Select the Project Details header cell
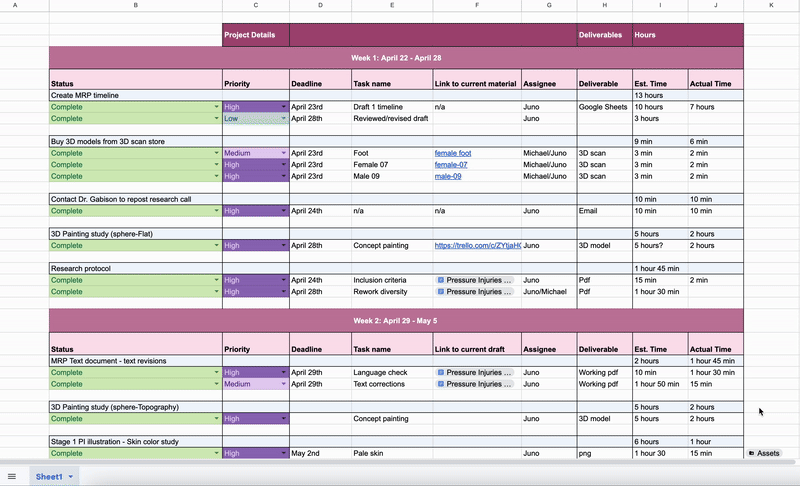This screenshot has width=800, height=486. tap(256, 35)
